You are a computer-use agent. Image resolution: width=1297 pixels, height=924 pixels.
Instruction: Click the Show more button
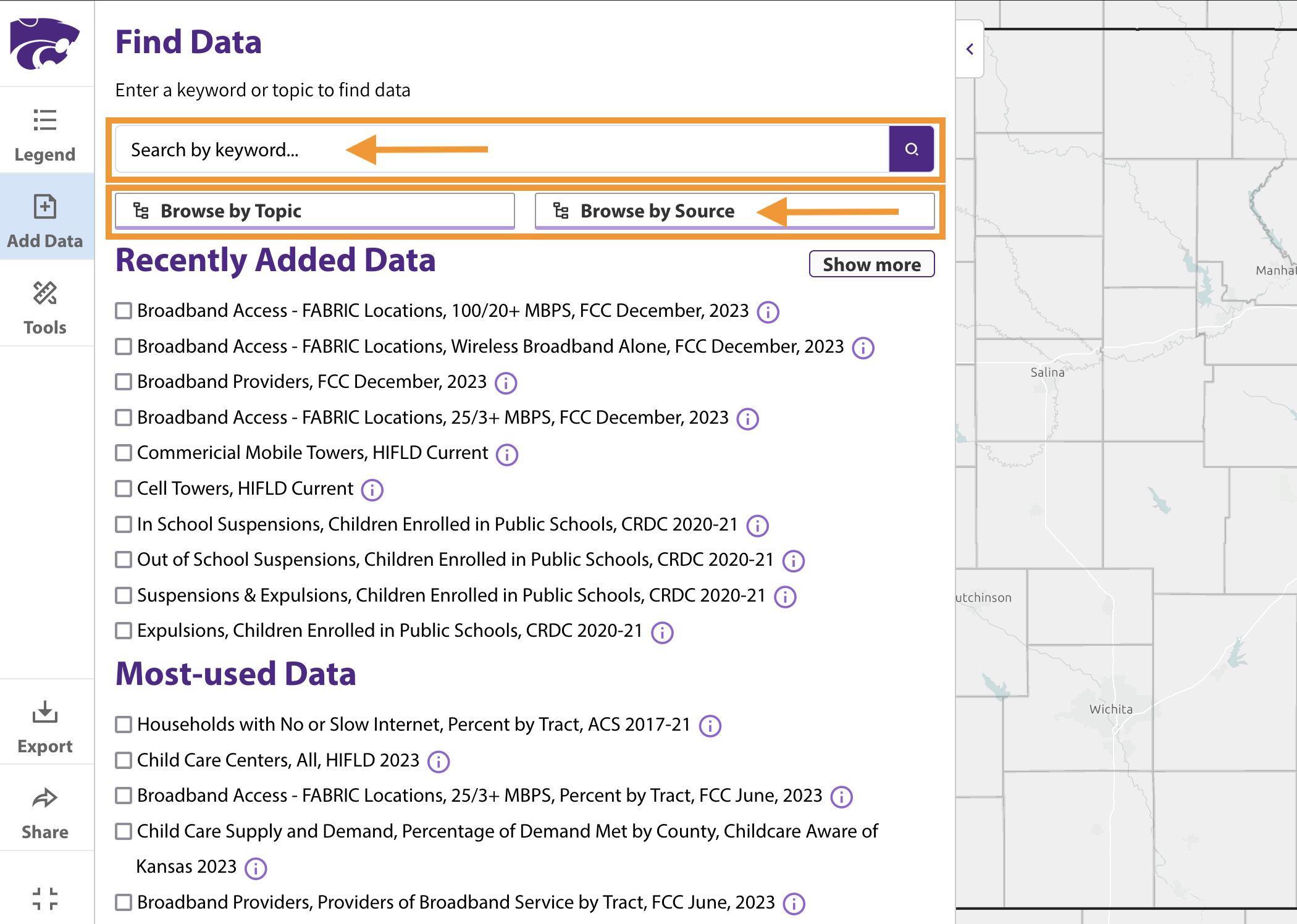click(871, 264)
